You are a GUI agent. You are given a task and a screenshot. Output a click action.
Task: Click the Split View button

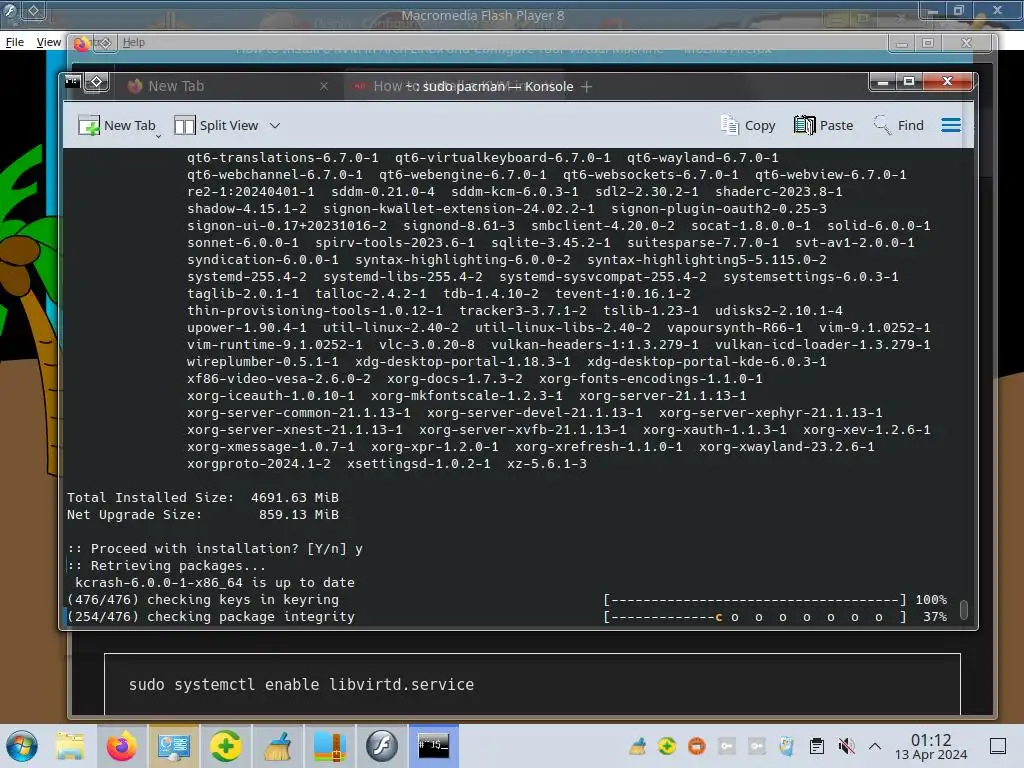click(216, 125)
